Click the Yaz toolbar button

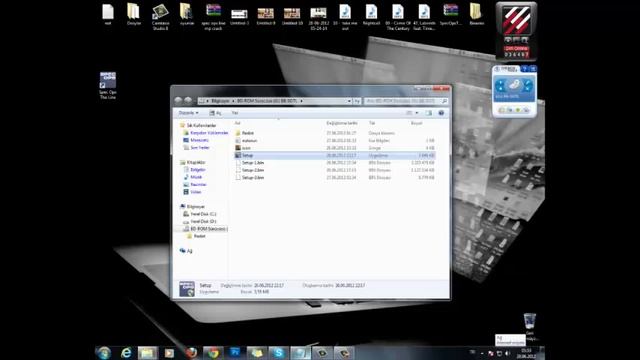tap(235, 113)
